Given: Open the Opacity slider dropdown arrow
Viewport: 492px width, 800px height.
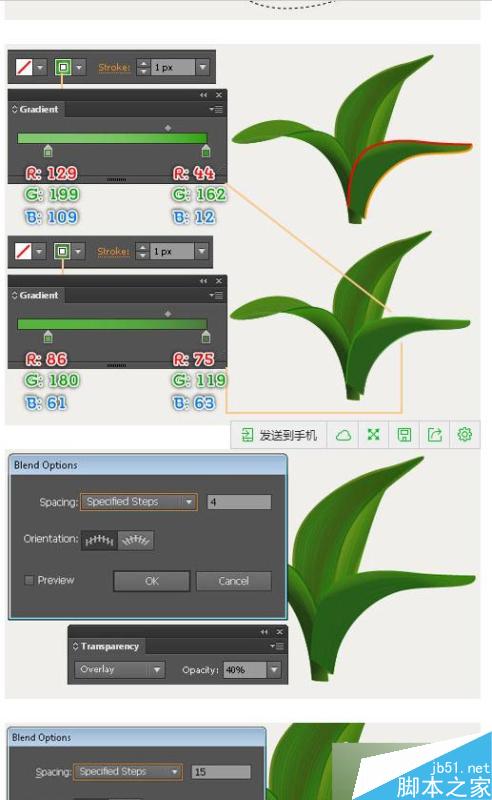Looking at the screenshot, I should click(275, 670).
